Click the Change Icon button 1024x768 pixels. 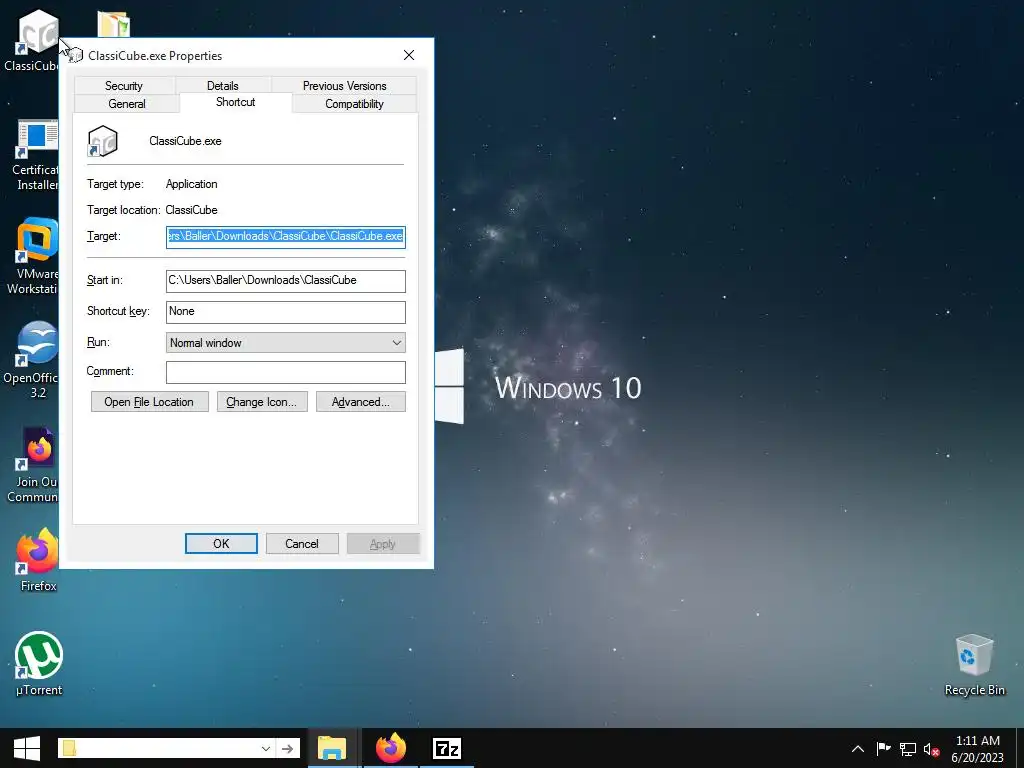(262, 402)
